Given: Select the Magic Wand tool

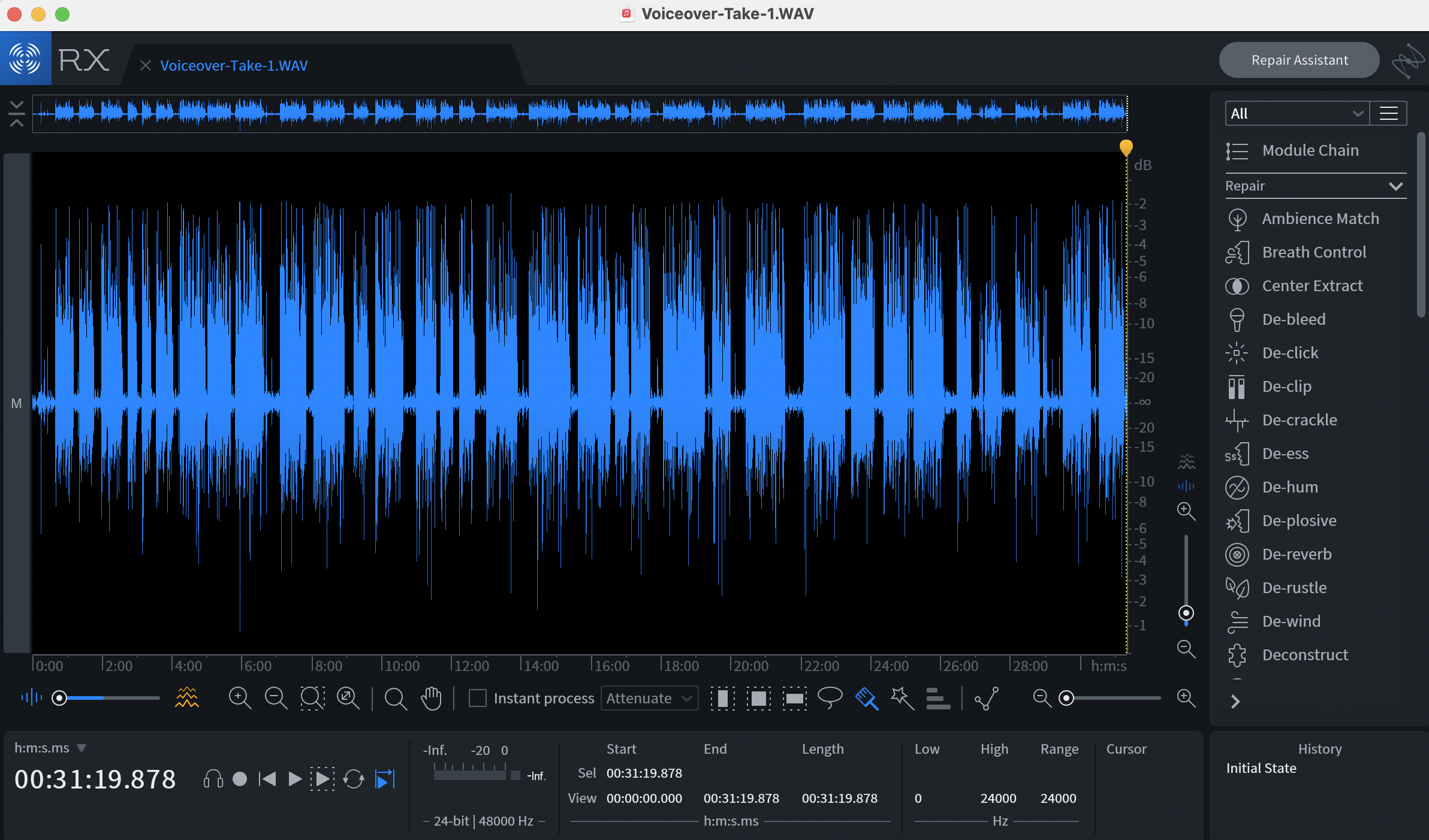Looking at the screenshot, I should point(902,698).
